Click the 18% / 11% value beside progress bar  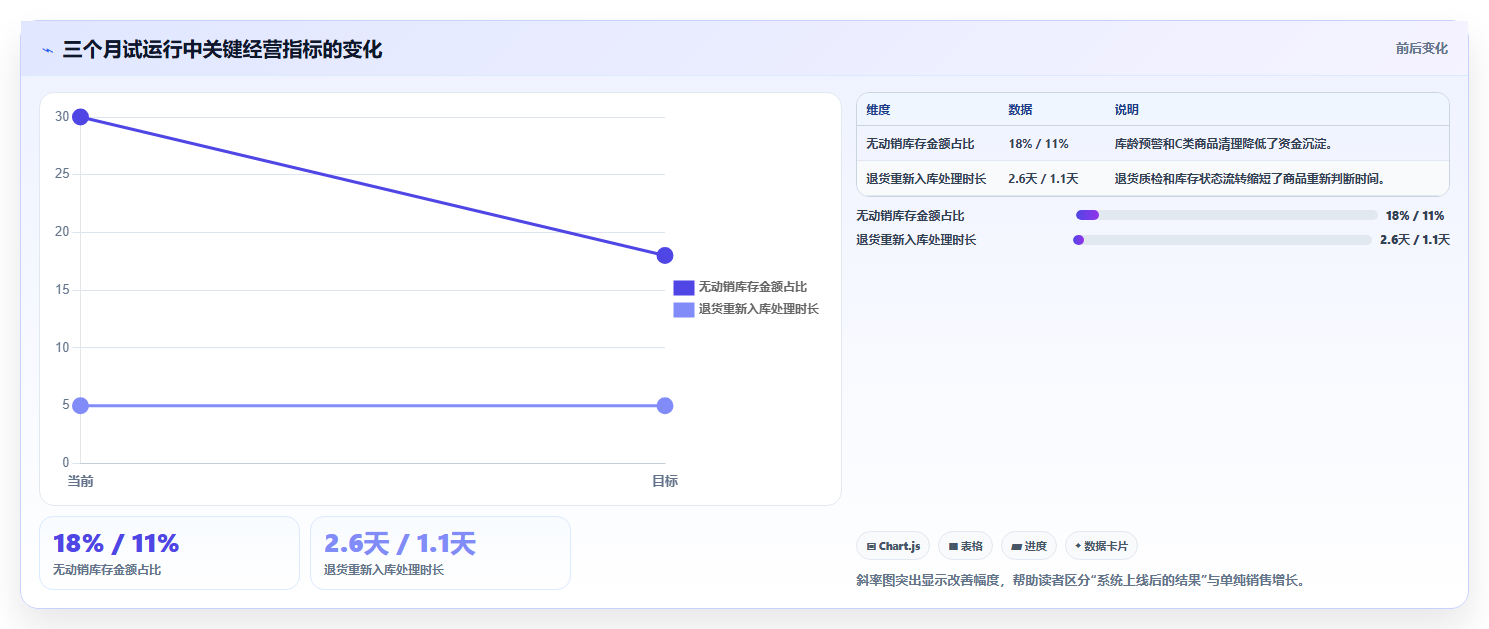point(1415,215)
